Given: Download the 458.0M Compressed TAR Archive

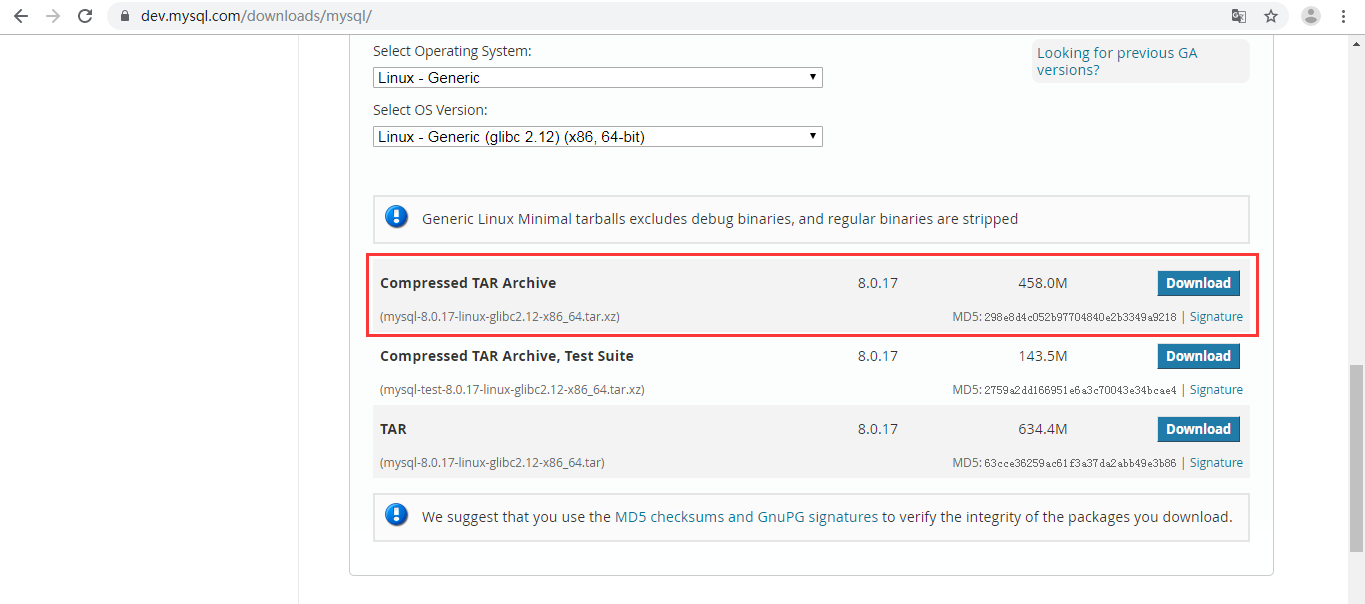Looking at the screenshot, I should click(1198, 283).
